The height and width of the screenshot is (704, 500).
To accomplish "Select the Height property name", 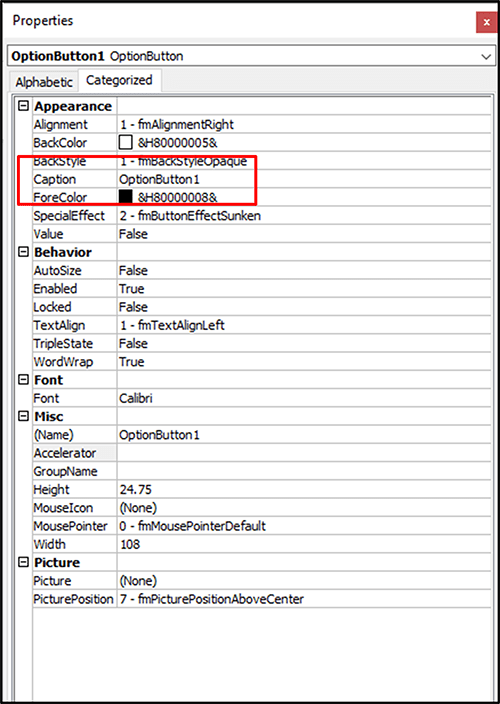I will pos(52,490).
